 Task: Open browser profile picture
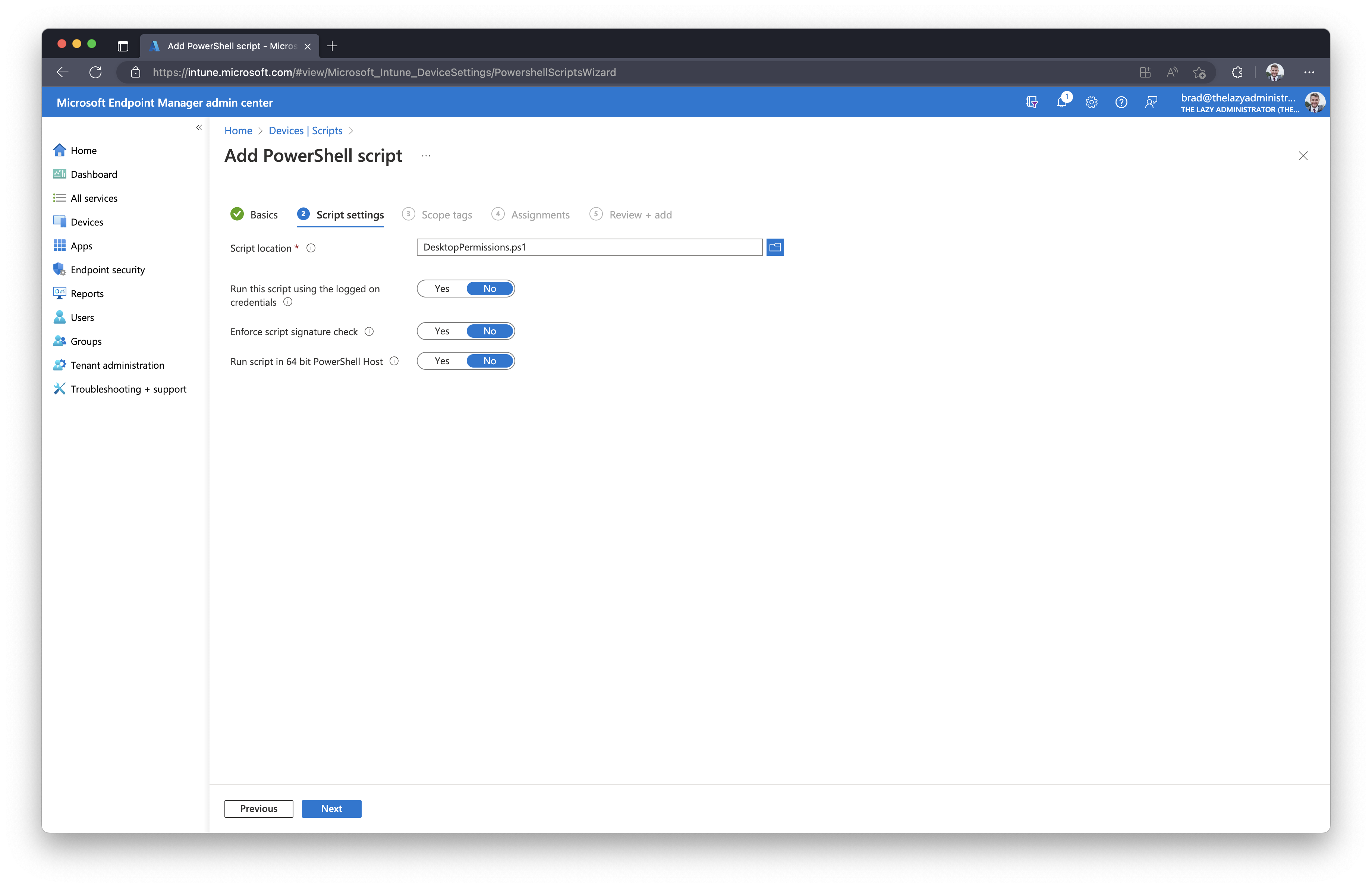[x=1275, y=72]
